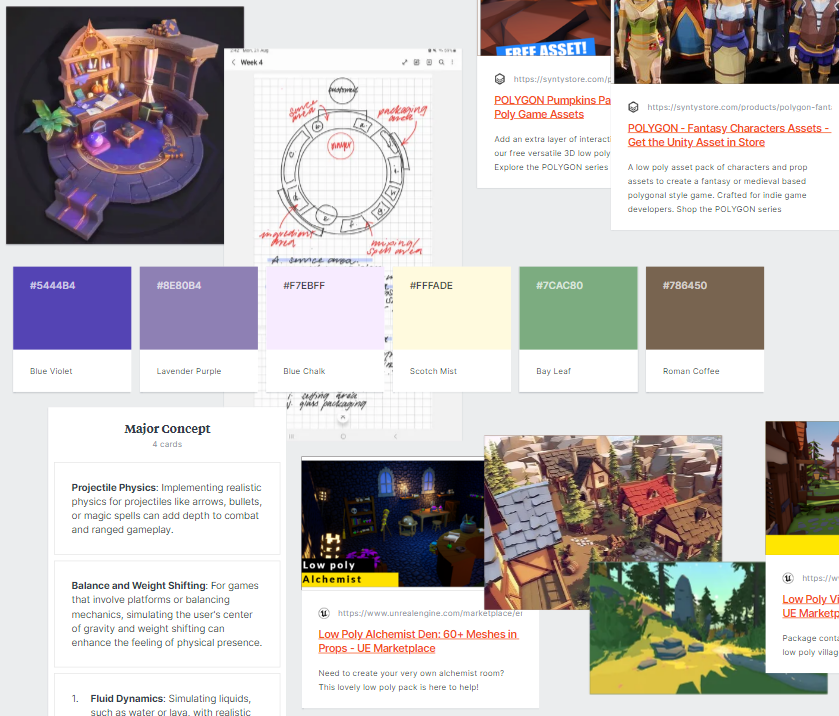
Task: Select the Balance and Weight Shifting card
Action: 167,614
